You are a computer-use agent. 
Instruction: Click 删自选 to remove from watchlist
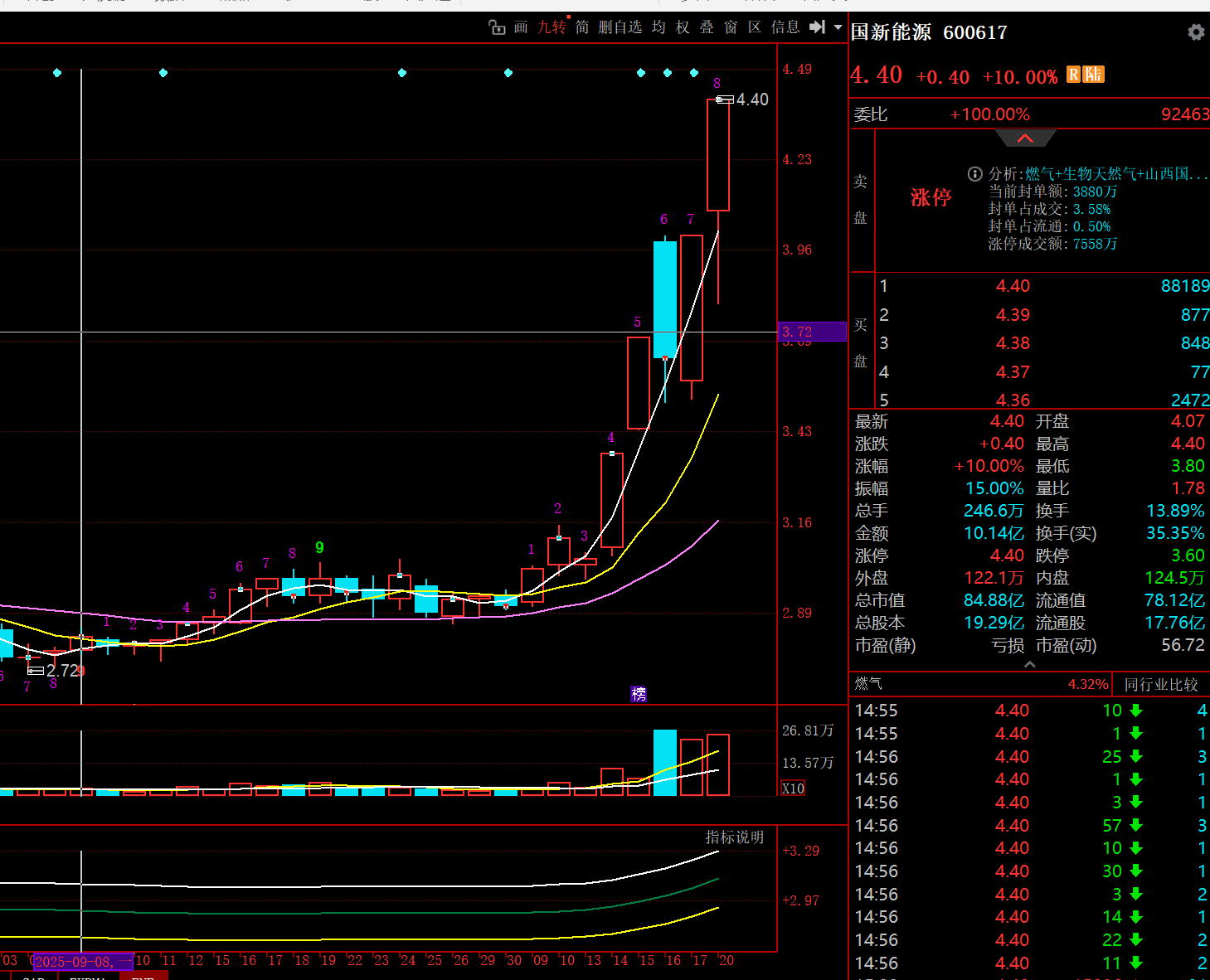pyautogui.click(x=620, y=27)
